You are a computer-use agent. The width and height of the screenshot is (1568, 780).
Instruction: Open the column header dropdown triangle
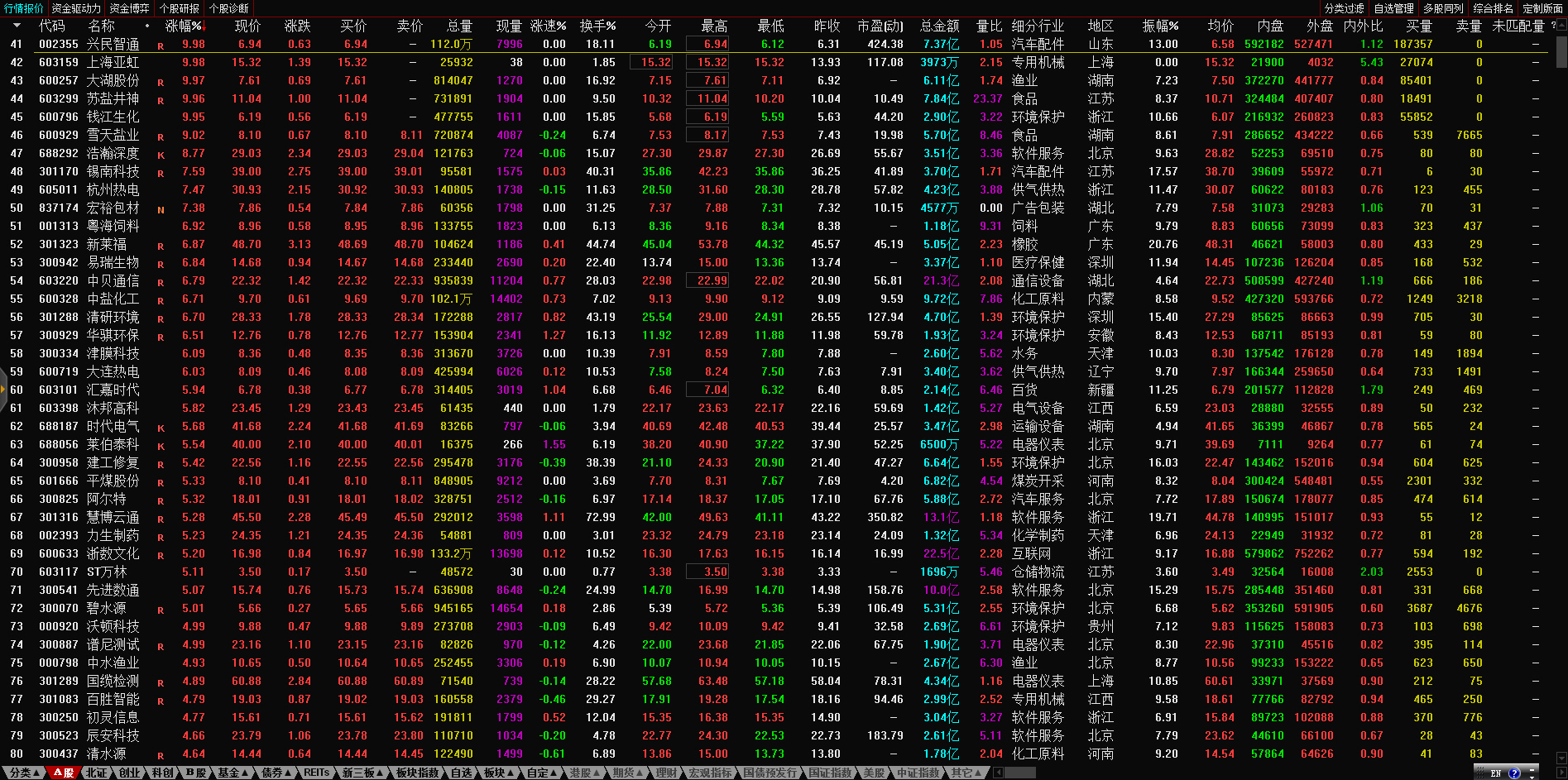point(17,26)
